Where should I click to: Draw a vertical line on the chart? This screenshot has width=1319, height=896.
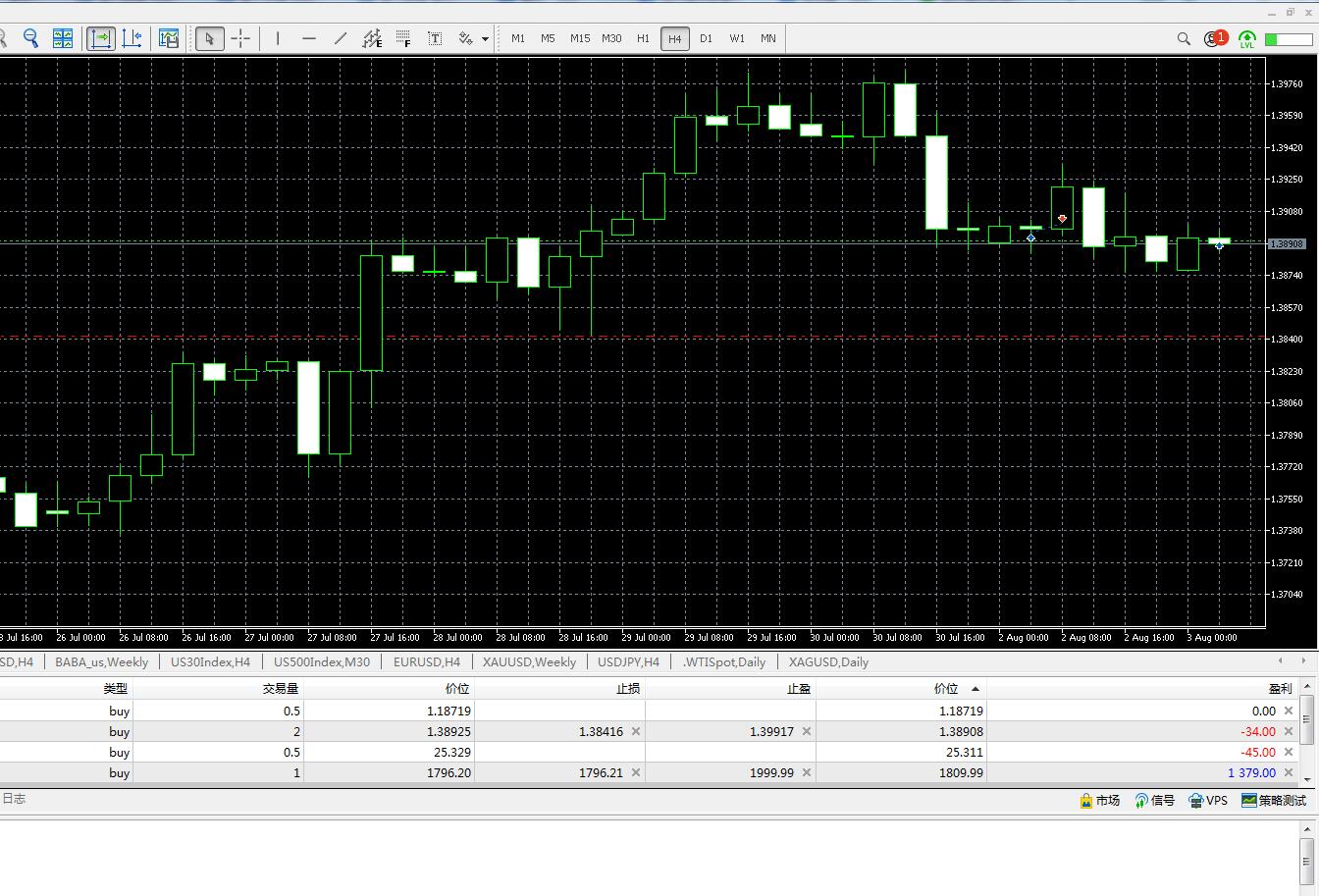point(278,38)
